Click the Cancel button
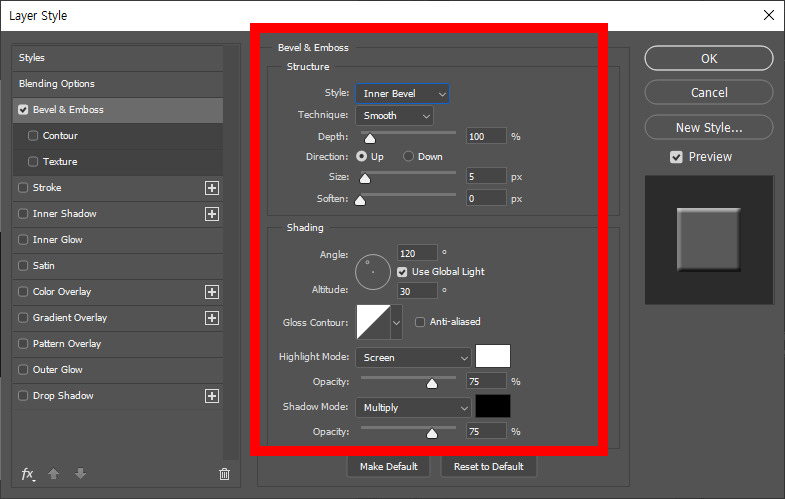The height and width of the screenshot is (499, 785). coord(709,93)
